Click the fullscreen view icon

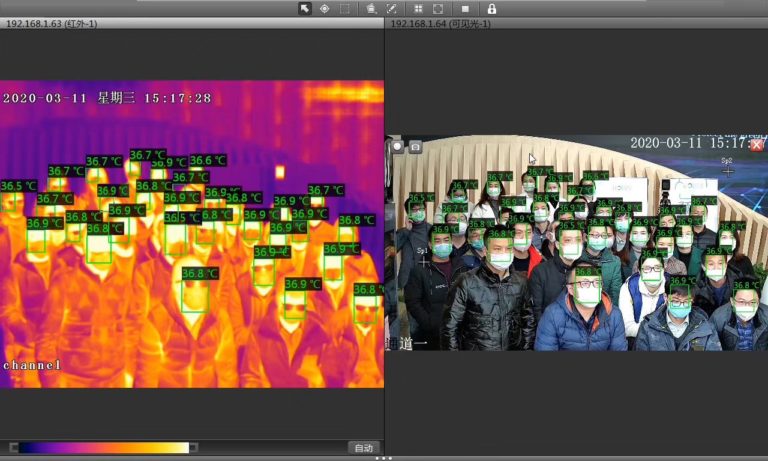click(438, 8)
